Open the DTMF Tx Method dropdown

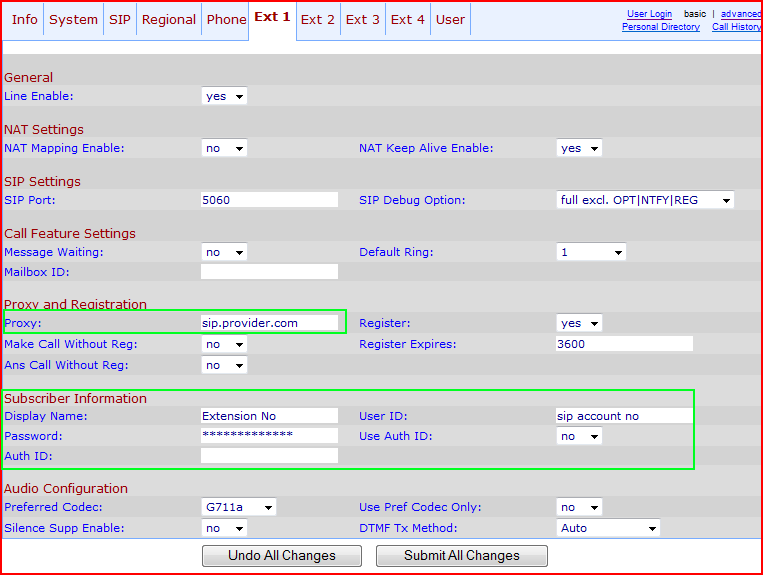[x=608, y=528]
